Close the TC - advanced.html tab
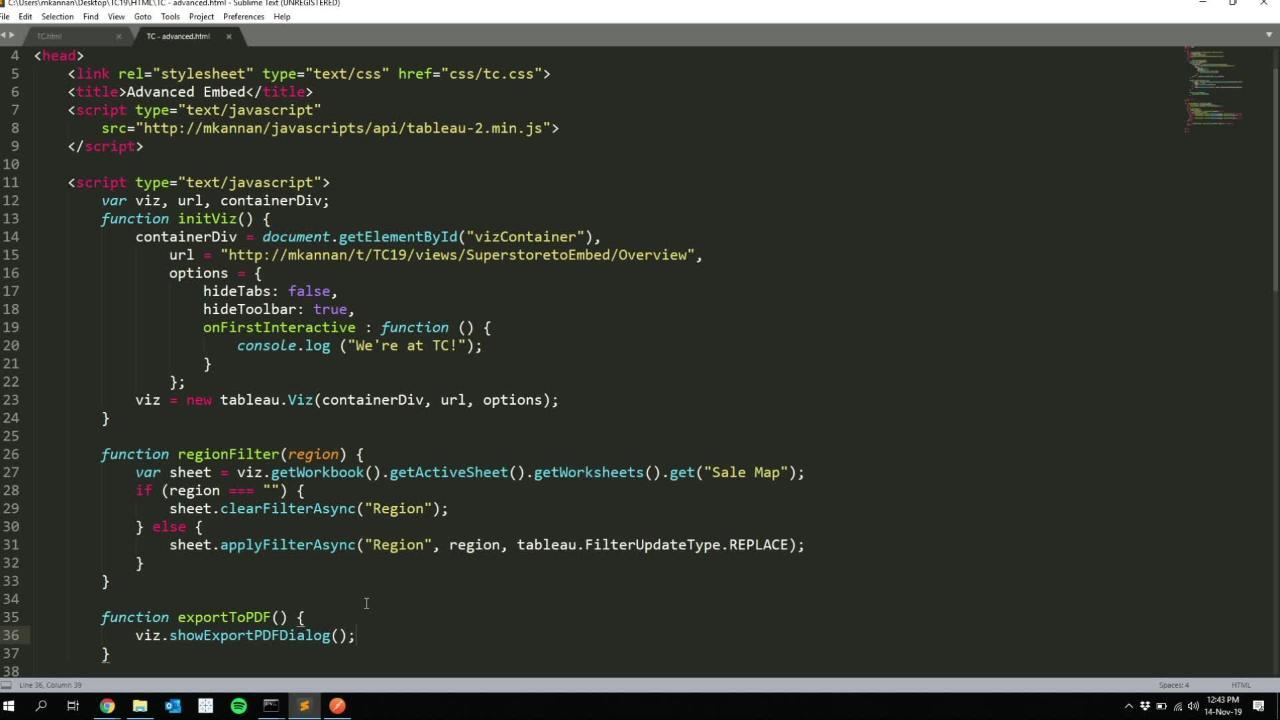Screen dimensions: 1280x720 click(228, 36)
